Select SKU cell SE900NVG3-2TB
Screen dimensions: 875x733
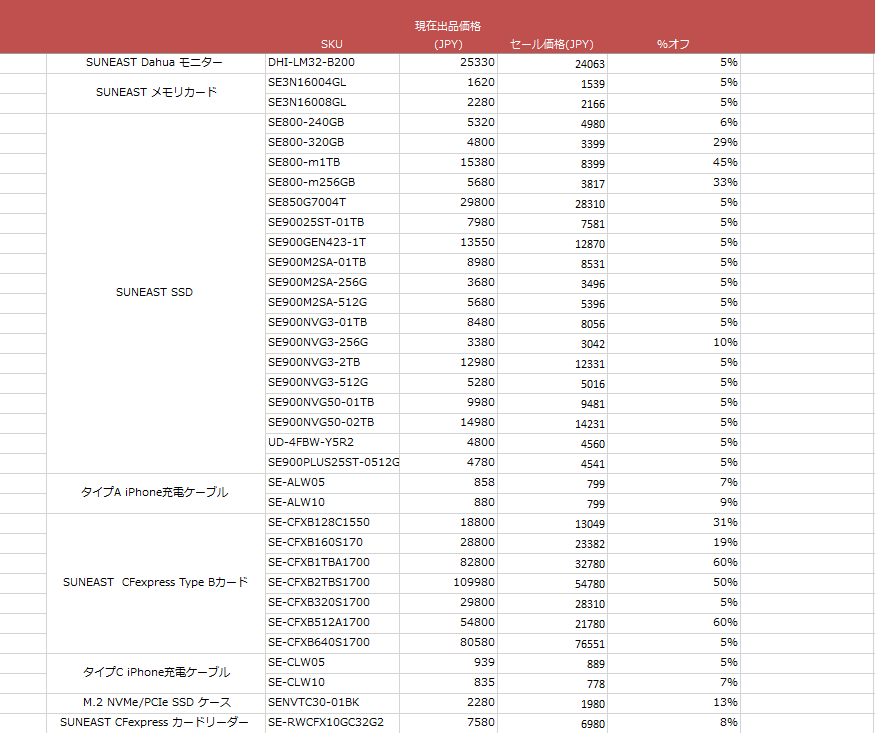tap(333, 363)
